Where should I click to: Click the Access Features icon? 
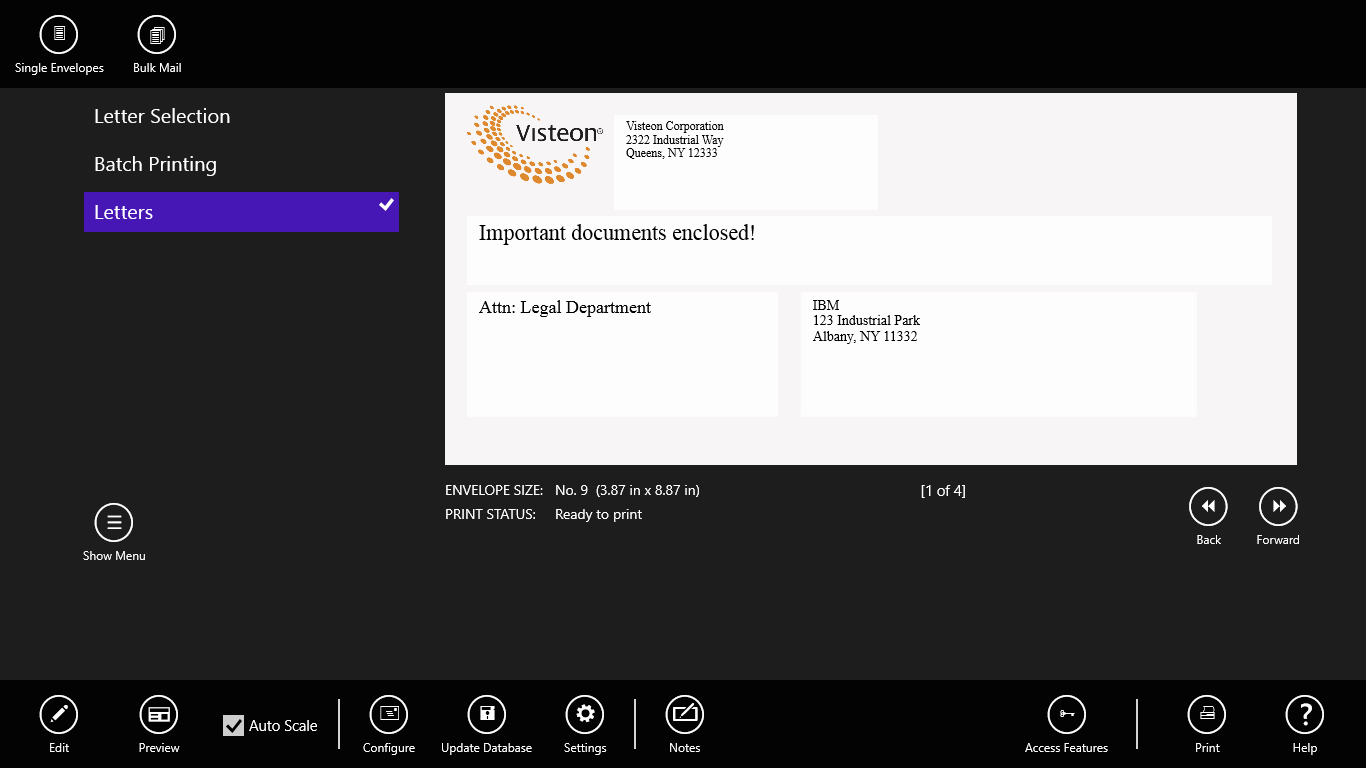1066,714
